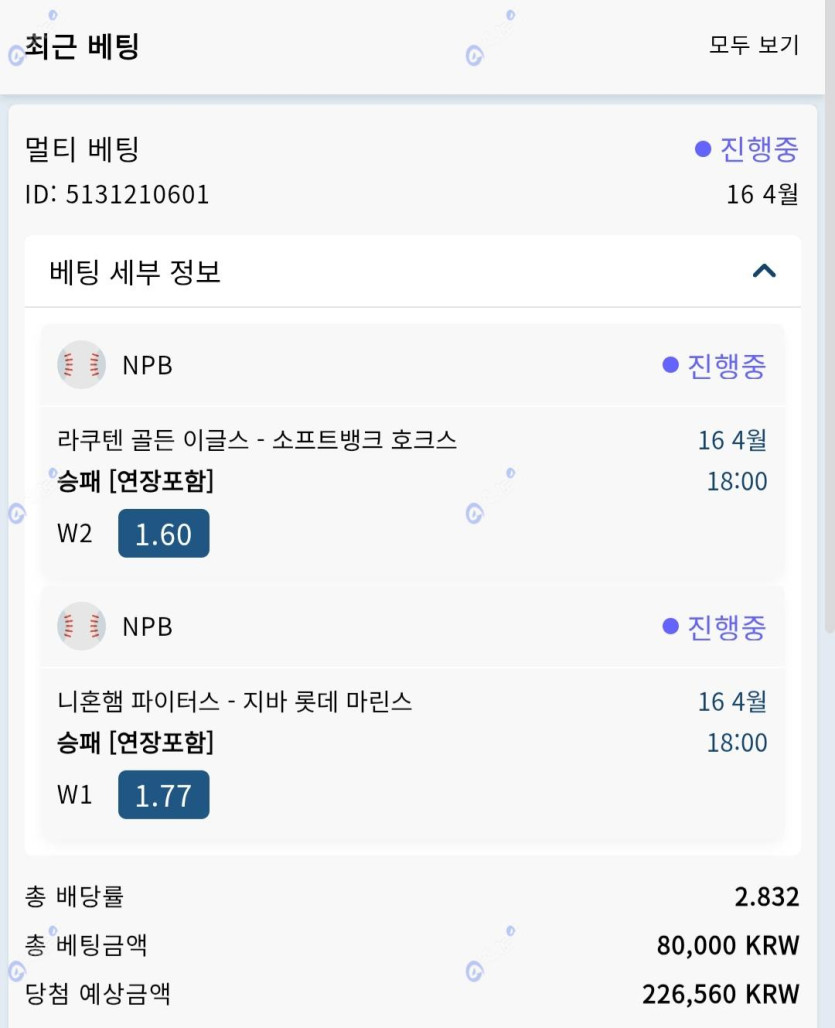The width and height of the screenshot is (835, 1028).
Task: Open the 모두 보기 link
Action: coord(754,45)
